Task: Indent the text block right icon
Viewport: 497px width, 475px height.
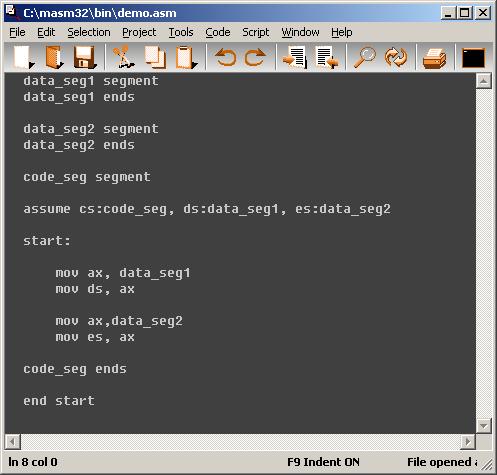Action: pos(294,57)
